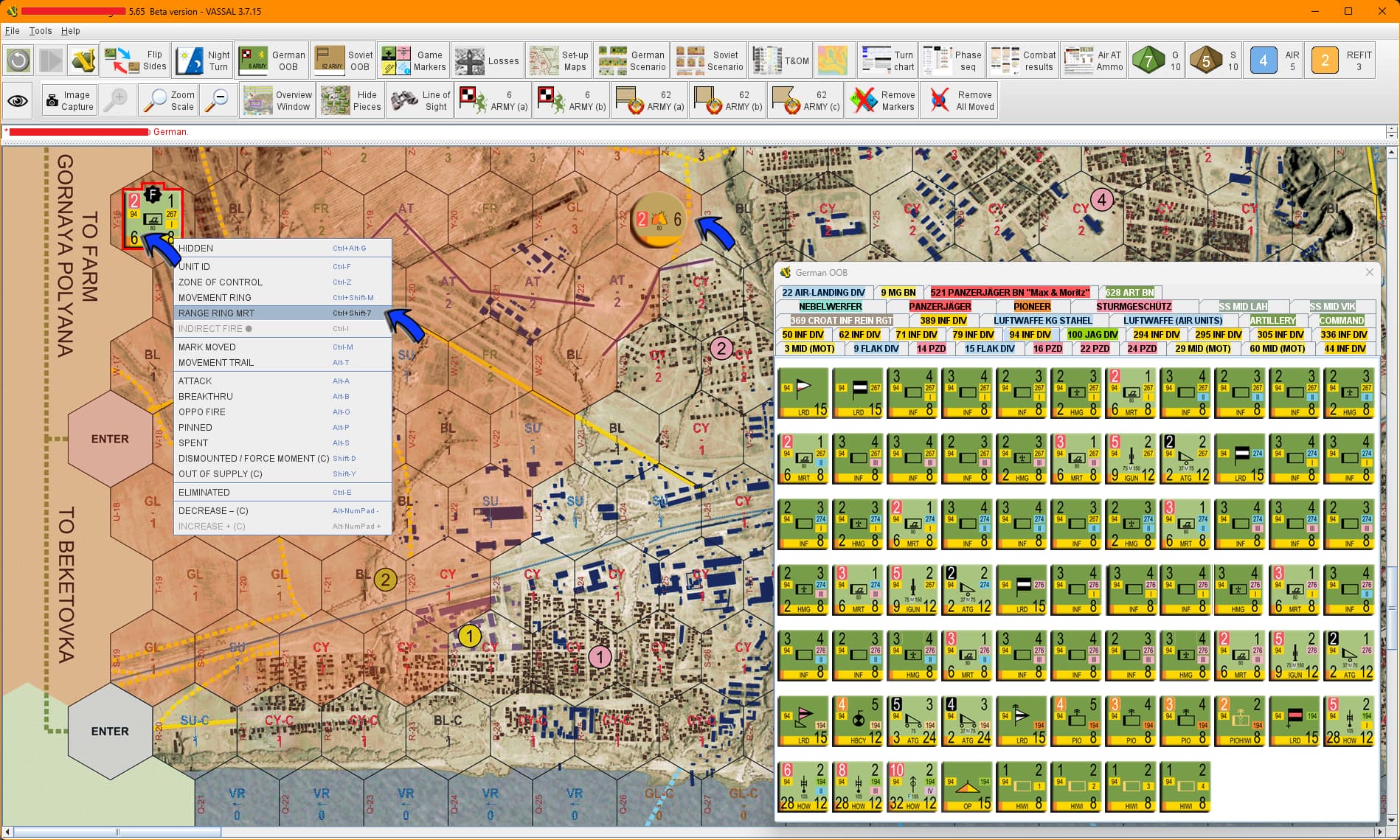Image resolution: width=1400 pixels, height=840 pixels.
Task: Open the Turn chart
Action: 888,60
